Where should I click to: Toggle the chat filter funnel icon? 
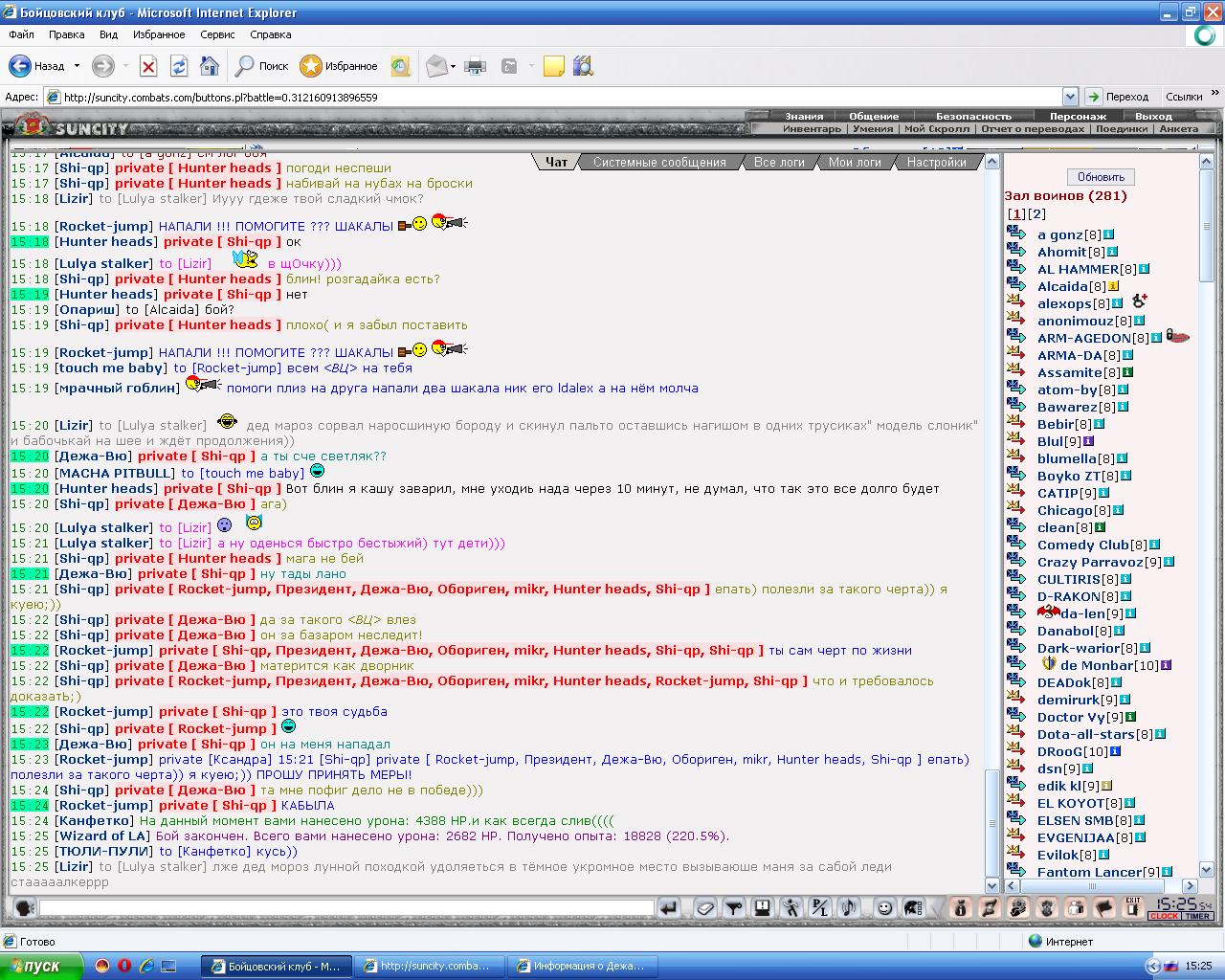point(733,907)
